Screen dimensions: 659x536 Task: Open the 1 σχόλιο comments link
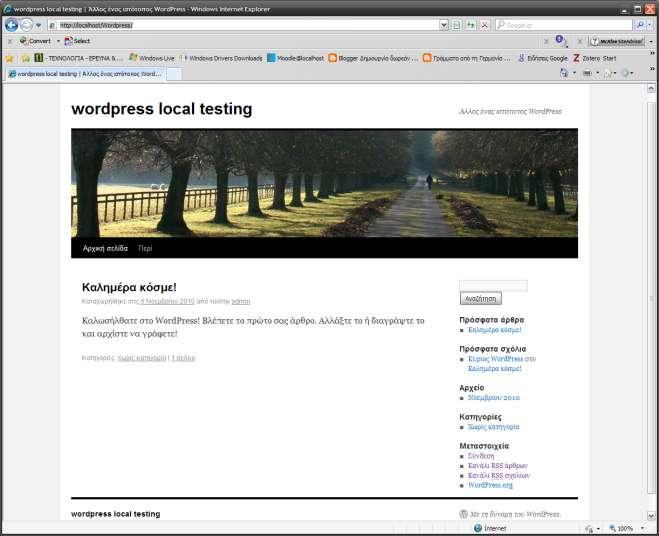(183, 358)
